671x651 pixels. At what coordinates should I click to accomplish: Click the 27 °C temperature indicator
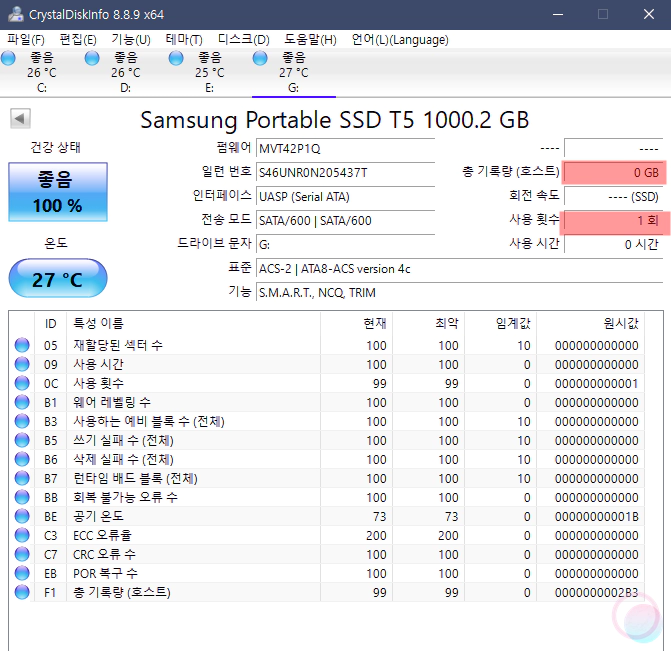pos(58,279)
